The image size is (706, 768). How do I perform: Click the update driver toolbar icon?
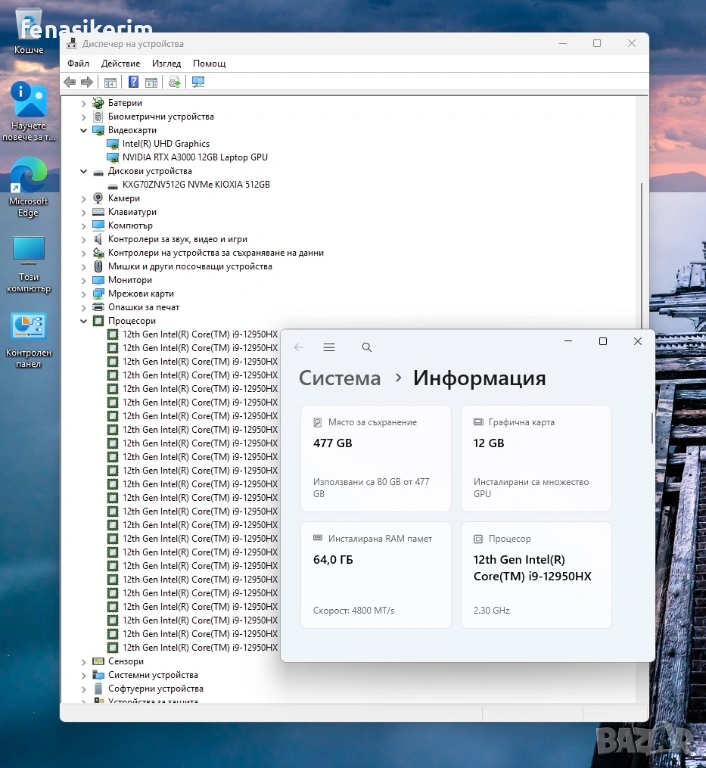pos(175,82)
